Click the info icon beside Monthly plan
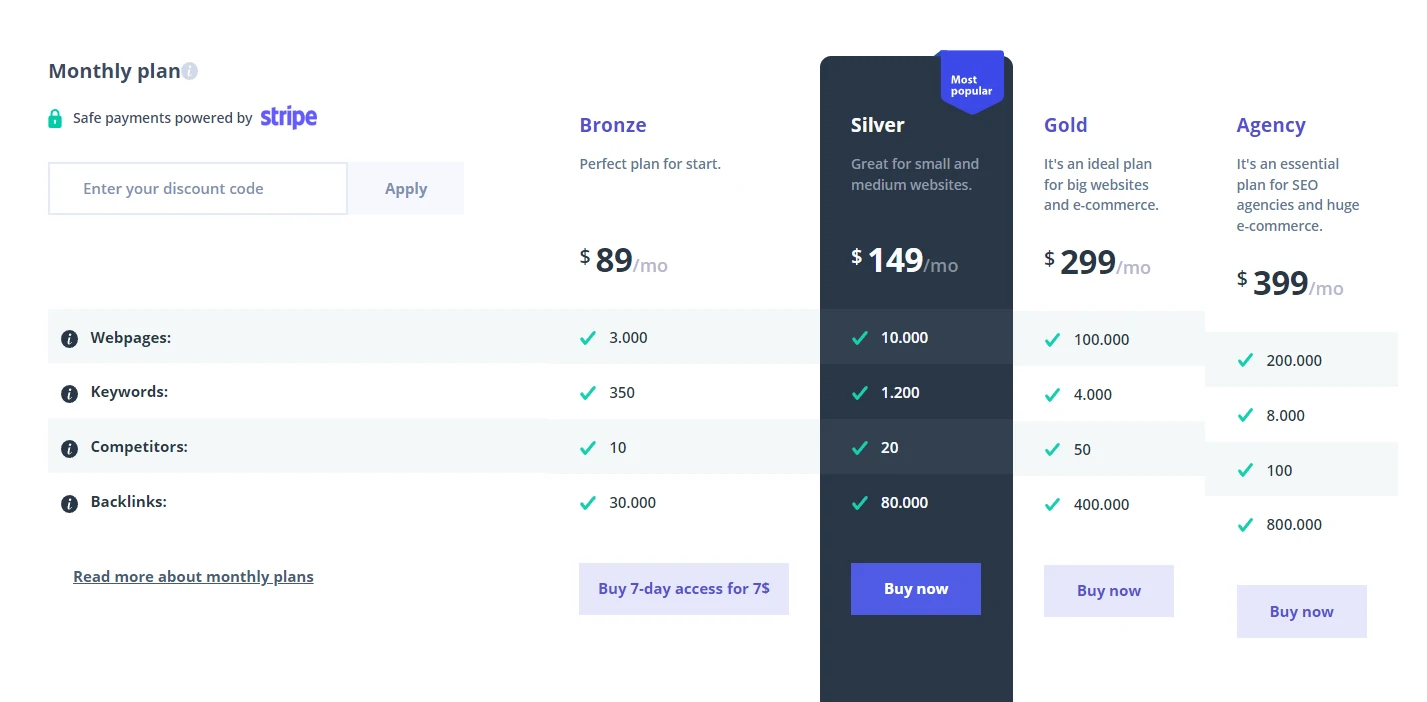This screenshot has width=1427, height=702. 190,71
